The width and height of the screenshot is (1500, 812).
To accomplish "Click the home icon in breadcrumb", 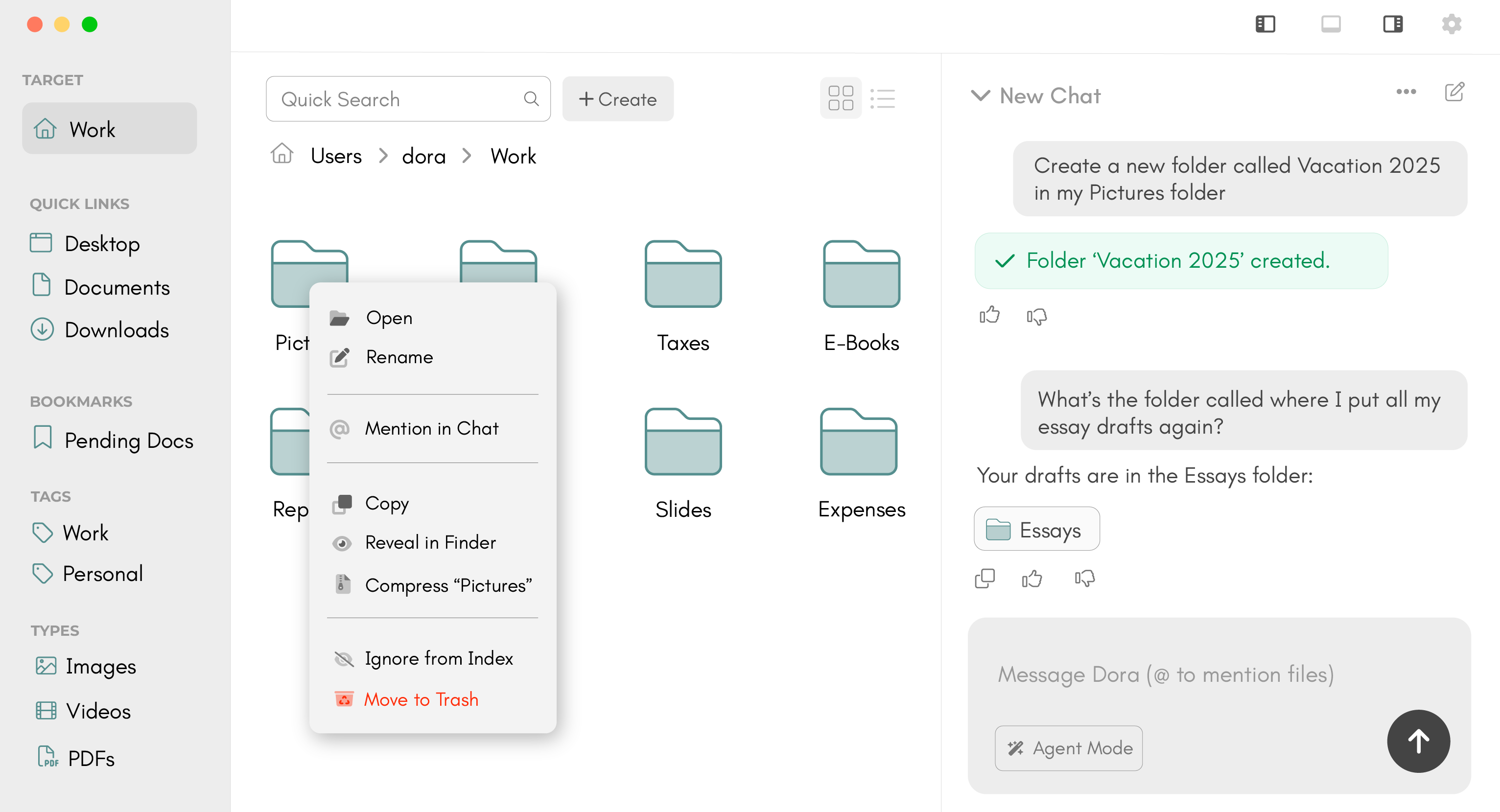I will coord(282,155).
